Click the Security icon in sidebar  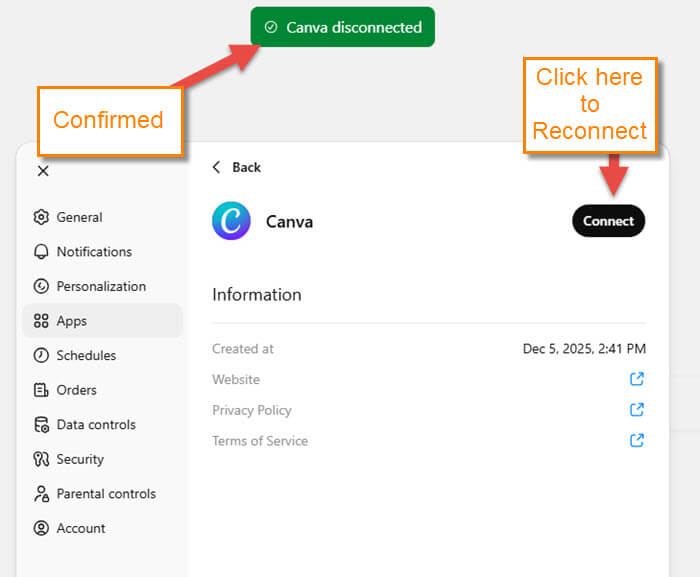[41, 459]
